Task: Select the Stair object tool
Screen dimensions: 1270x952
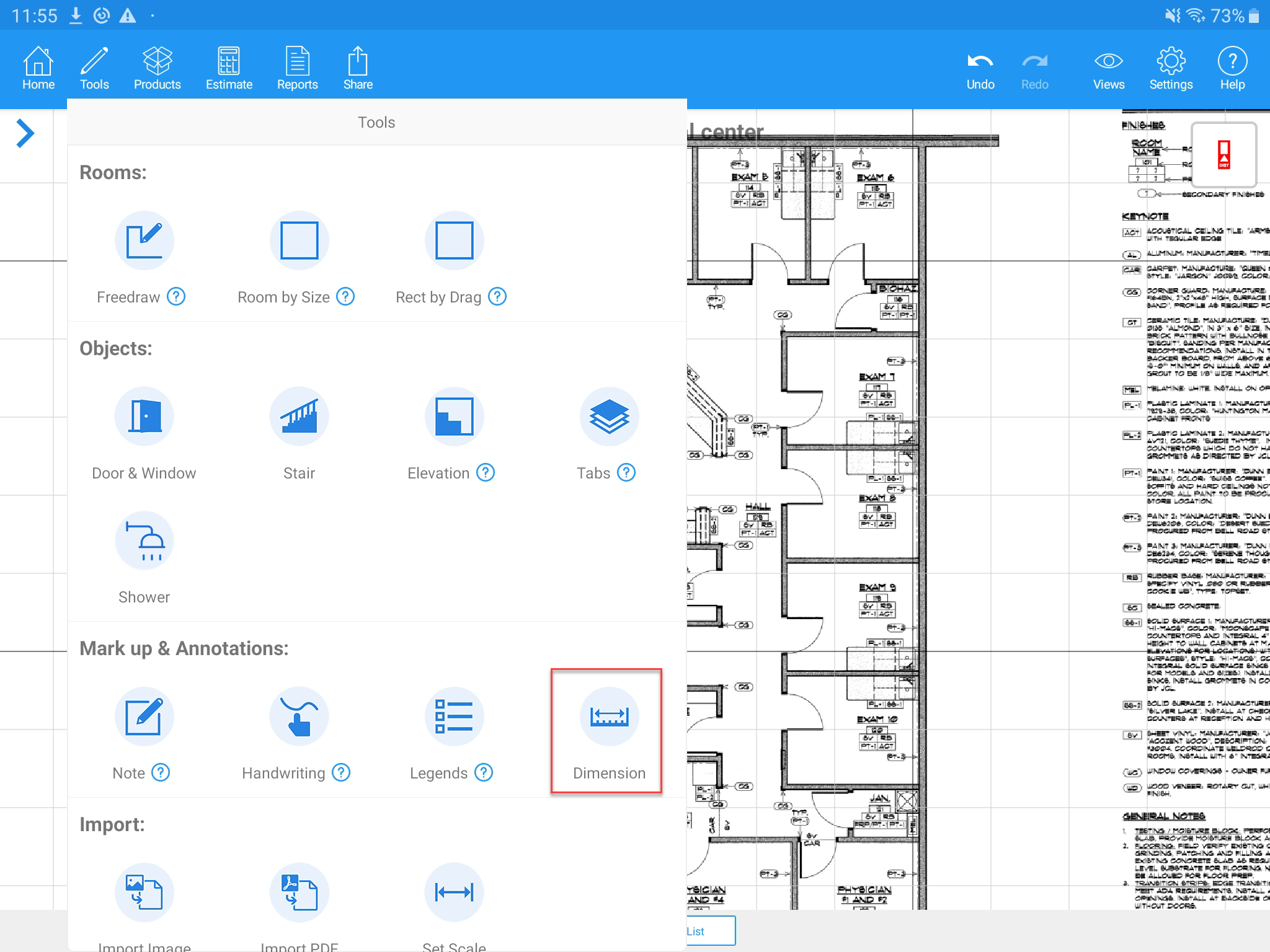Action: coord(299,416)
